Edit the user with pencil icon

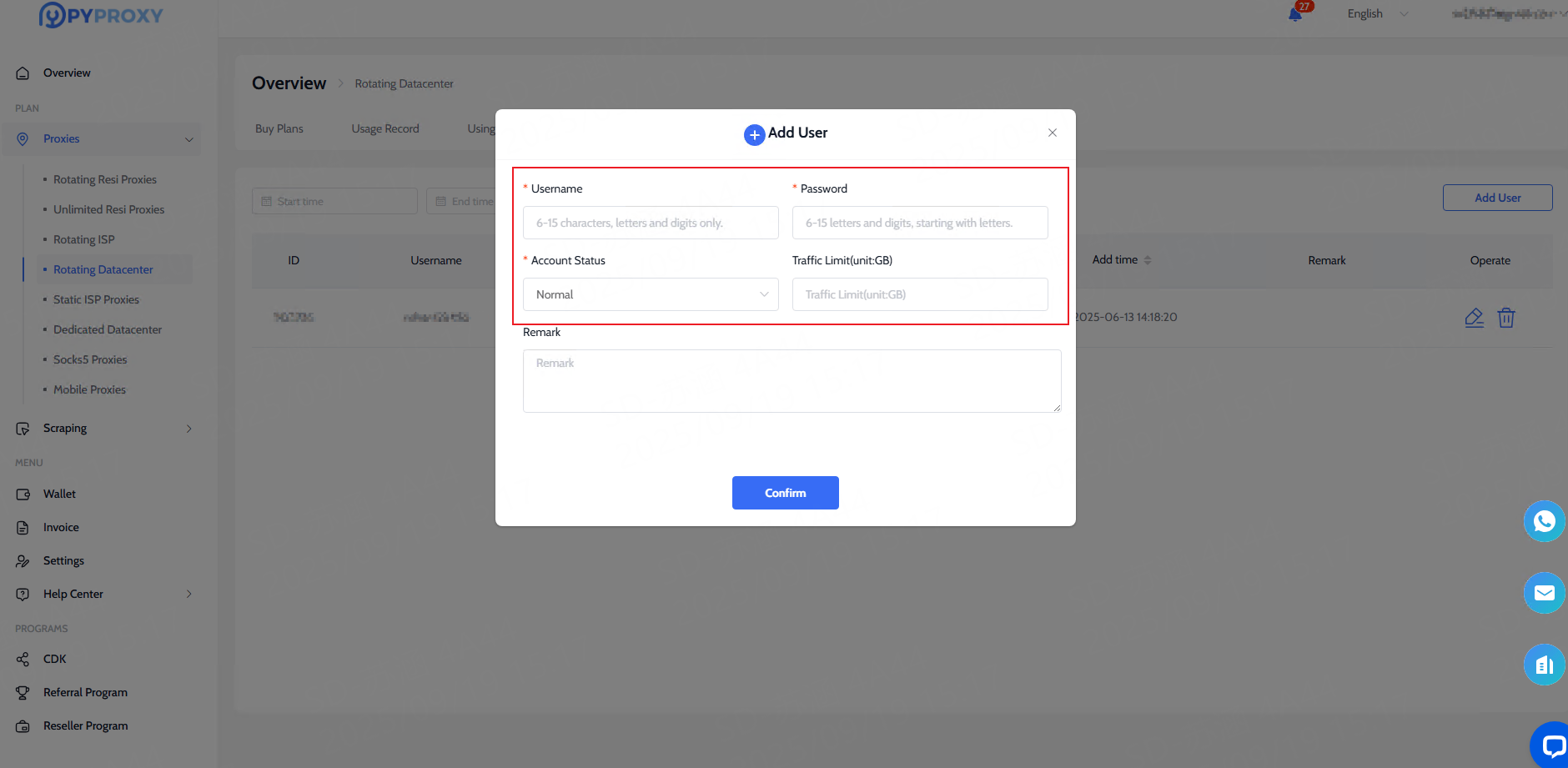[x=1474, y=318]
